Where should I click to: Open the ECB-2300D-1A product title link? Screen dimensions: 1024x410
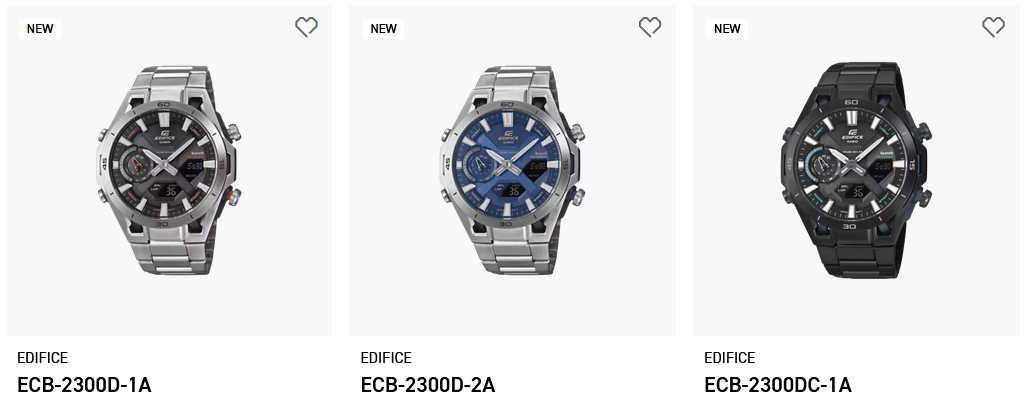pyautogui.click(x=84, y=385)
